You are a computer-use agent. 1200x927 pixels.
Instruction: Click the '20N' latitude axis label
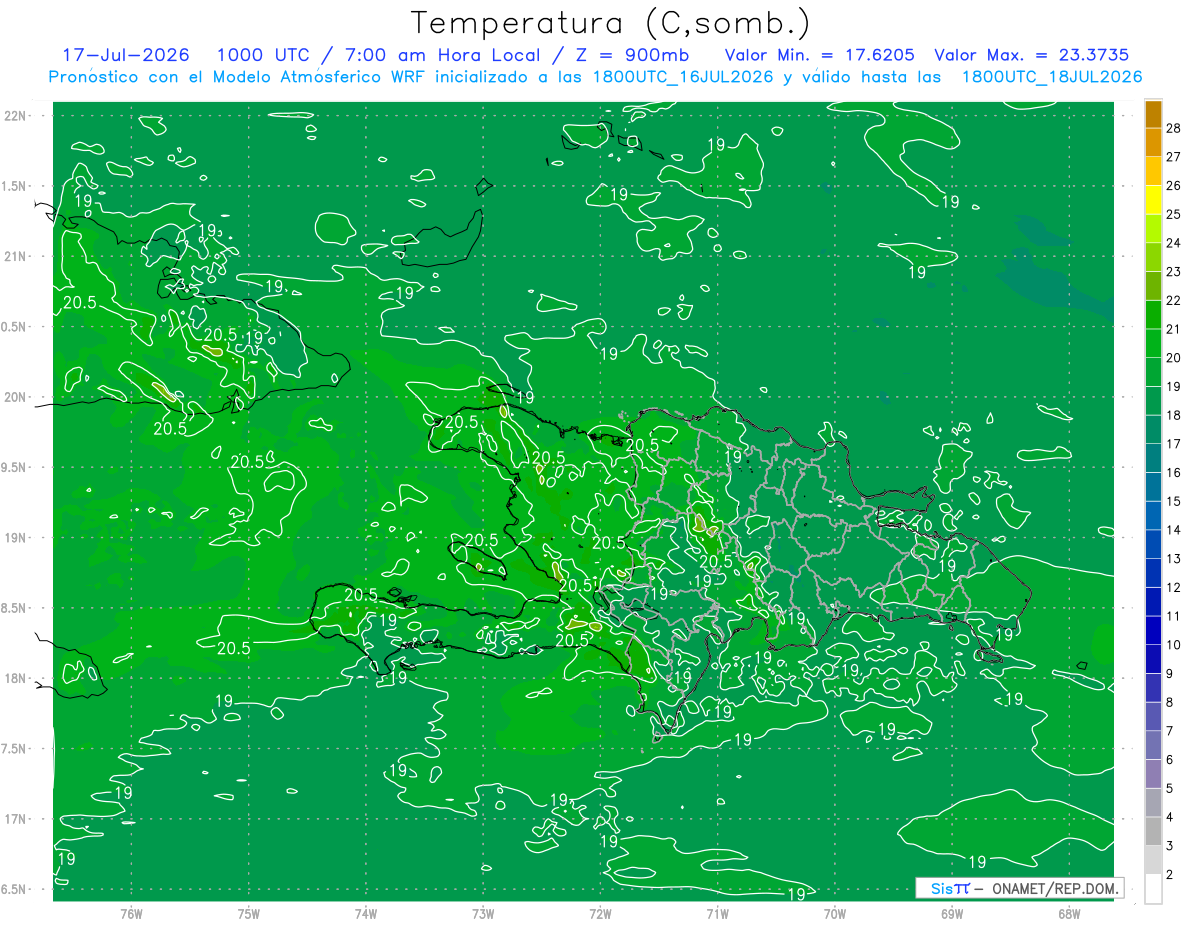pyautogui.click(x=16, y=397)
